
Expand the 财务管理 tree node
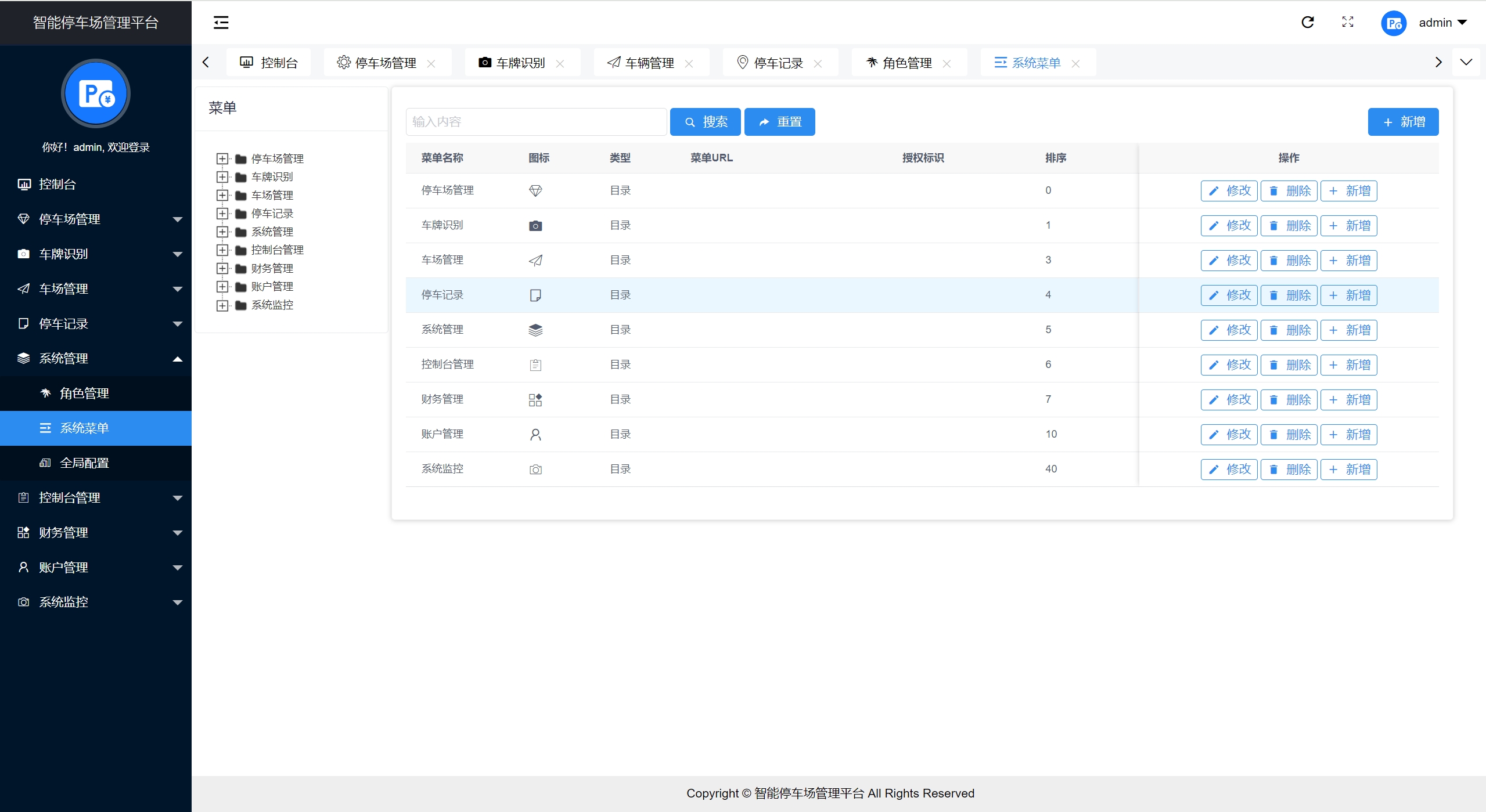222,268
